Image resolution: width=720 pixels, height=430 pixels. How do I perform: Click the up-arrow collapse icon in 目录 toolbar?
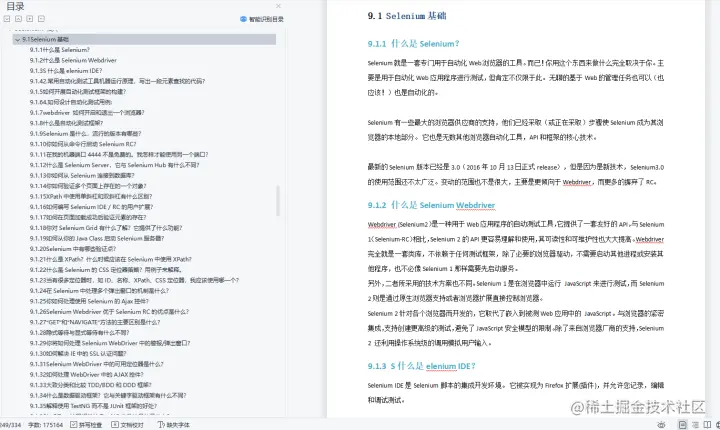18,19
